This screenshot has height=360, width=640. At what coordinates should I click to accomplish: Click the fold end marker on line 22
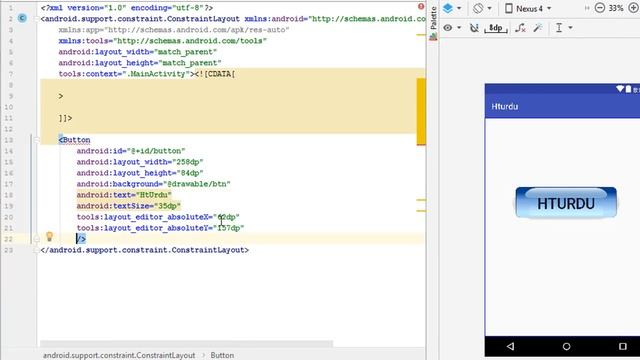coord(36,238)
